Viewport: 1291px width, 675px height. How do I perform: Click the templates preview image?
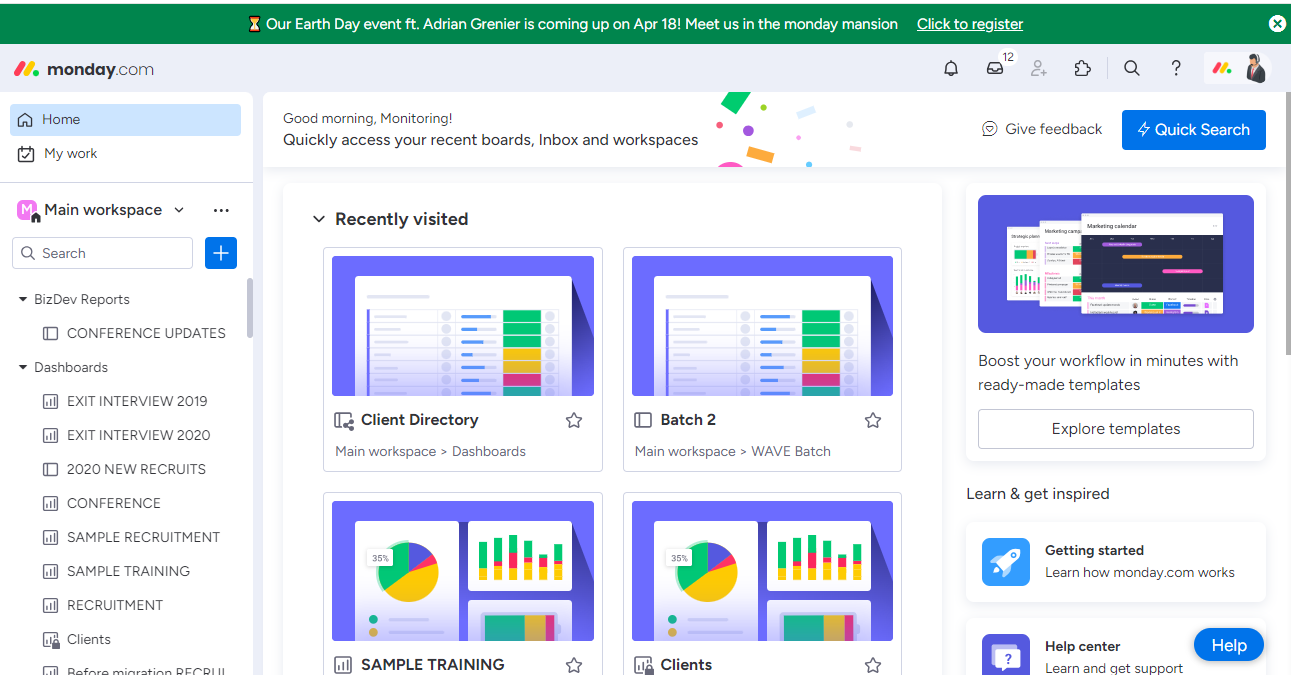[x=1116, y=264]
